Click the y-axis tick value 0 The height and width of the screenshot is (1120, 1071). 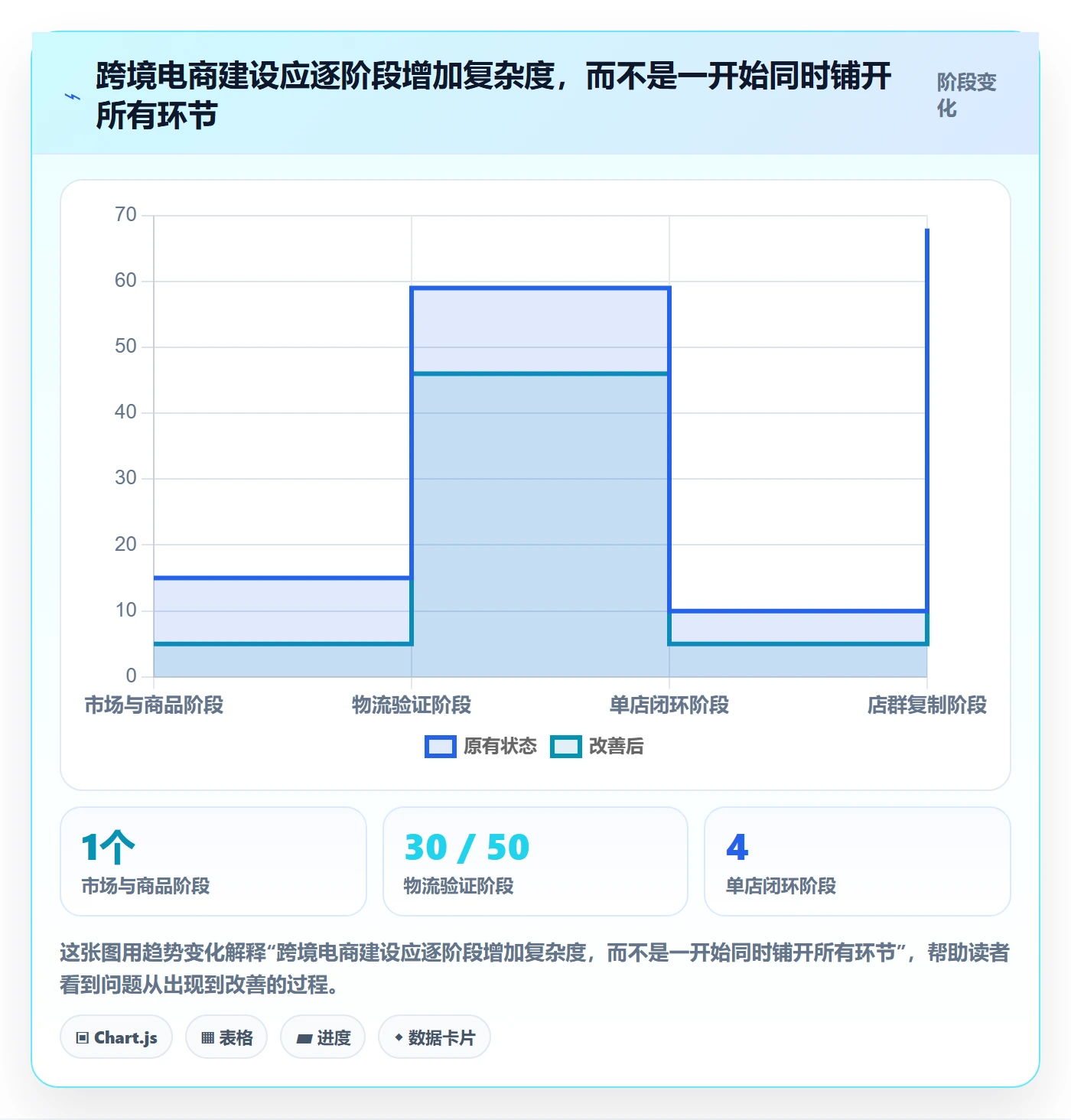pyautogui.click(x=131, y=676)
